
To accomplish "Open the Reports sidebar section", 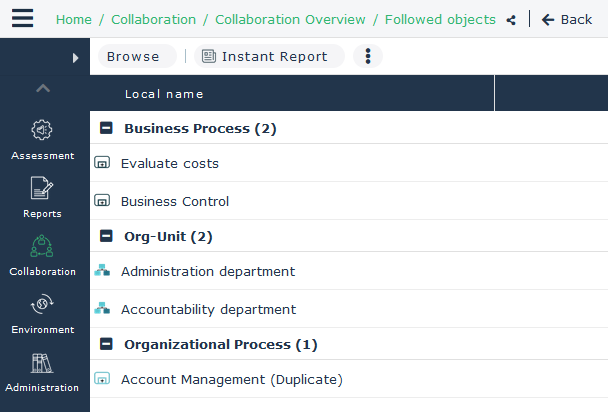I will pyautogui.click(x=42, y=197).
